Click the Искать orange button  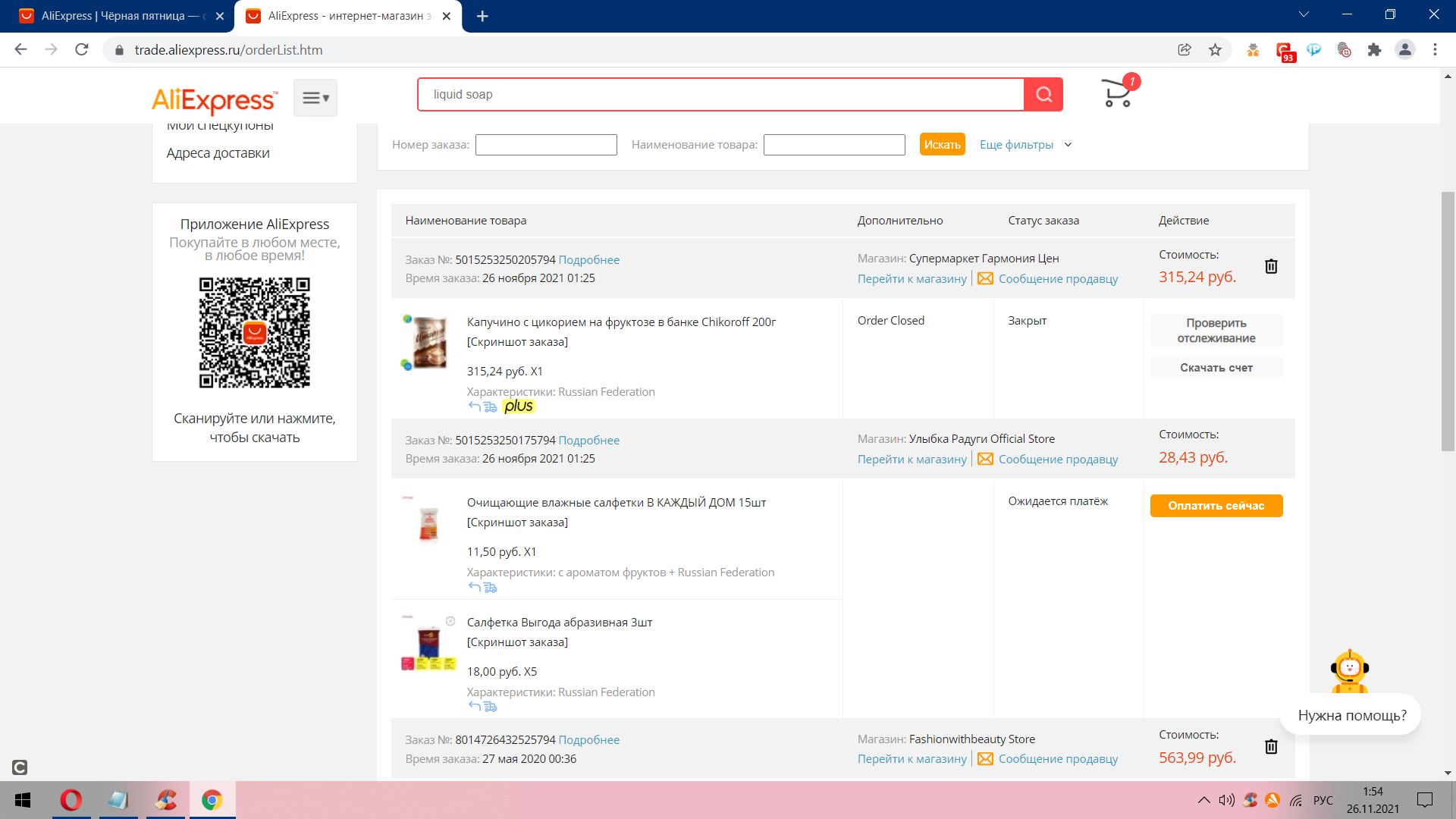(x=942, y=144)
